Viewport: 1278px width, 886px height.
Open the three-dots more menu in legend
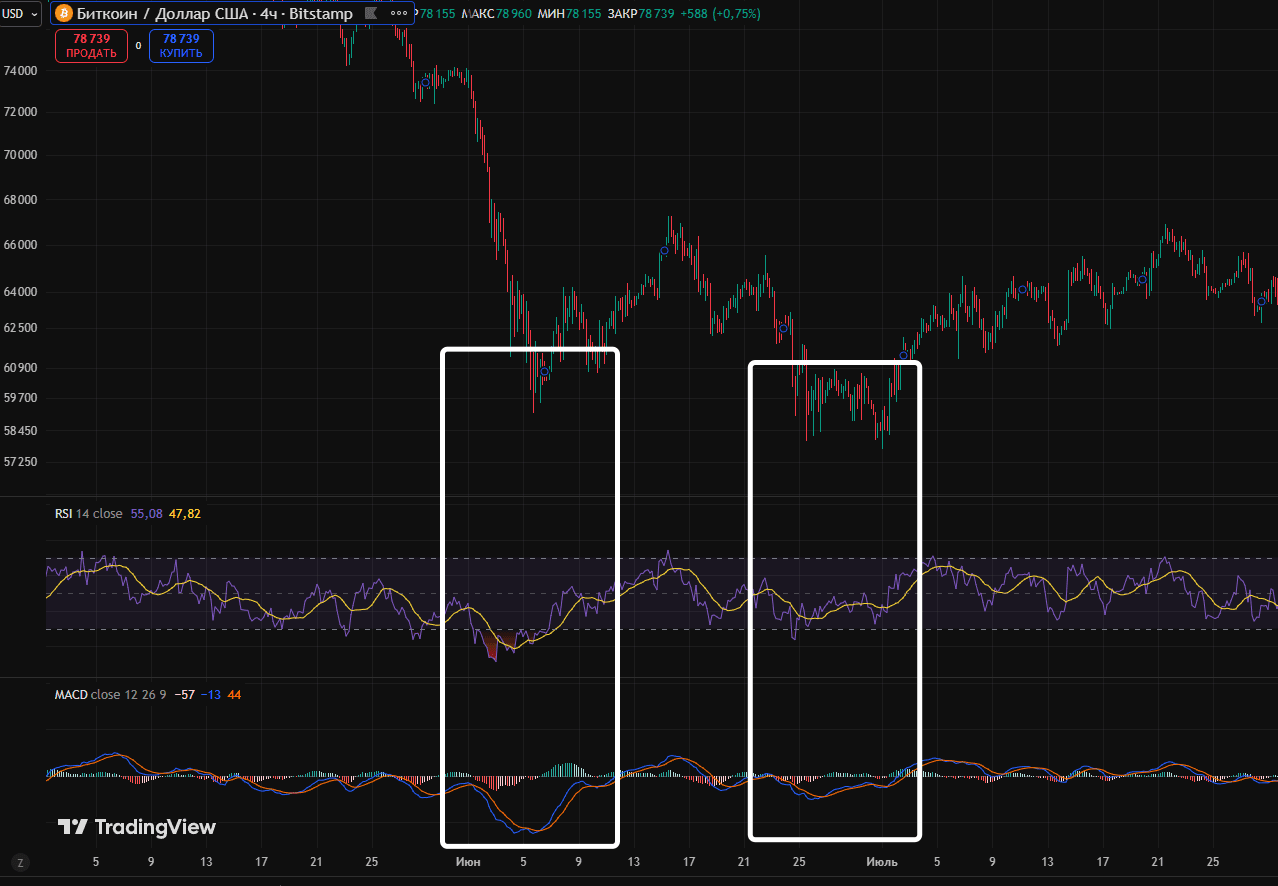[x=399, y=14]
